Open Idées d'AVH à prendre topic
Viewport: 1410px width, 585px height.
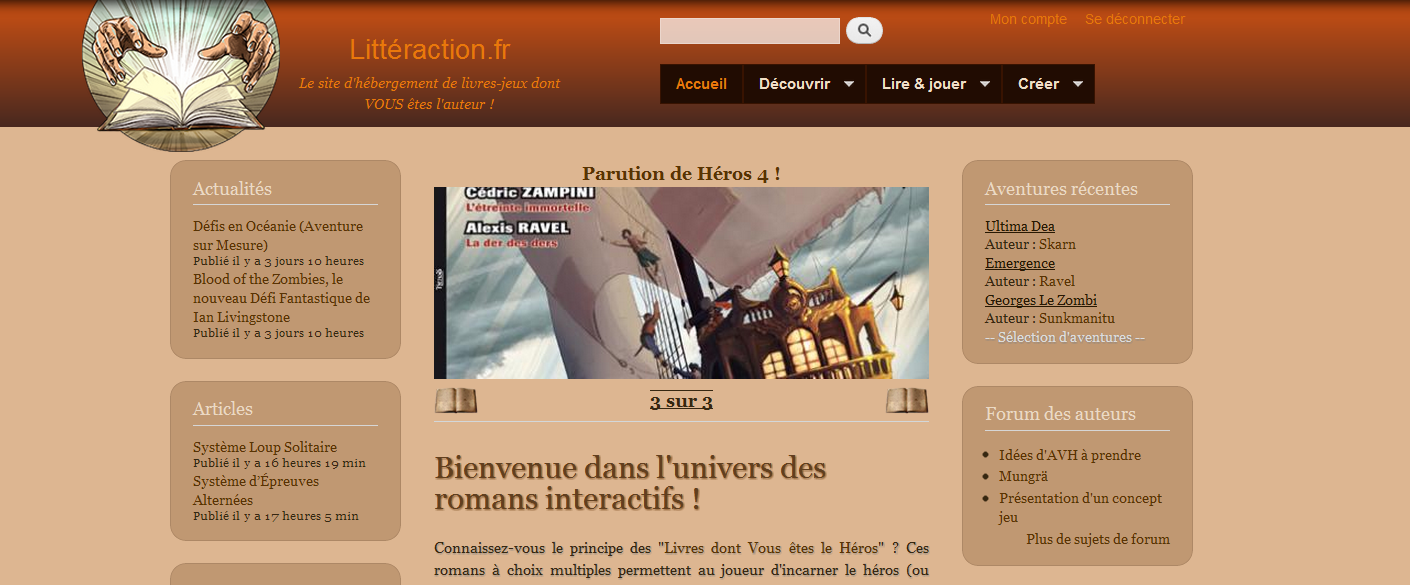tap(1069, 455)
